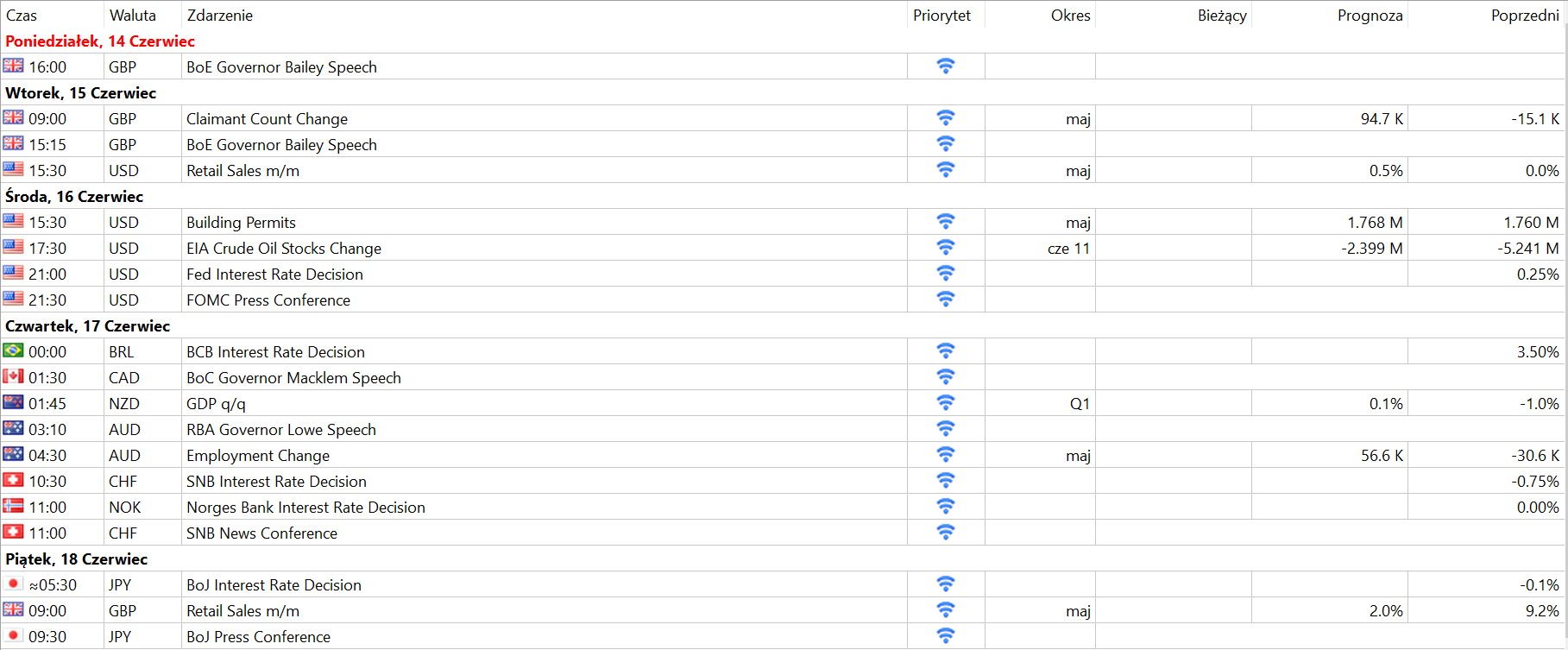The width and height of the screenshot is (1568, 650).
Task: Click Brazil flag for BCB Interest Rate Decision
Action: pyautogui.click(x=13, y=350)
